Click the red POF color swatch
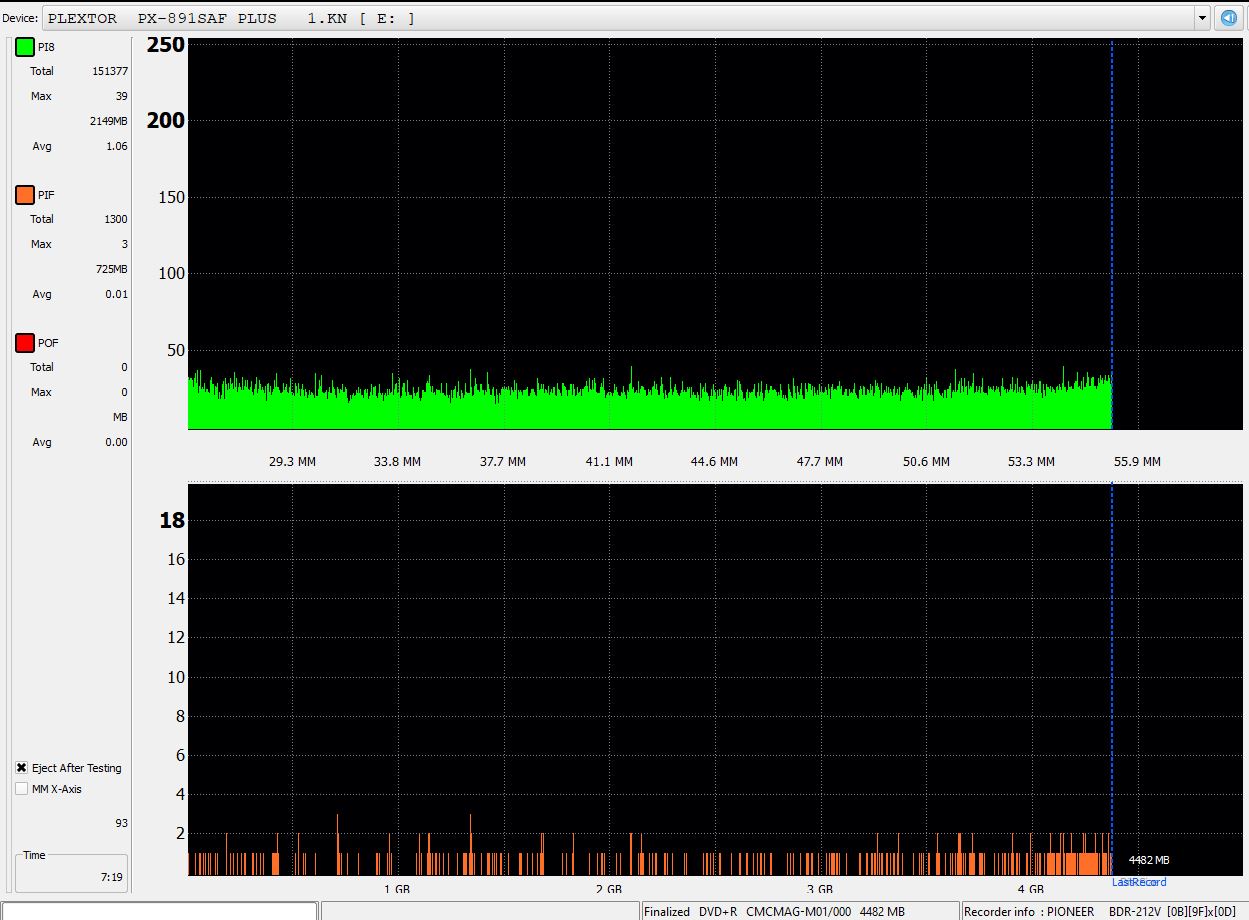This screenshot has width=1249, height=920. [x=25, y=343]
